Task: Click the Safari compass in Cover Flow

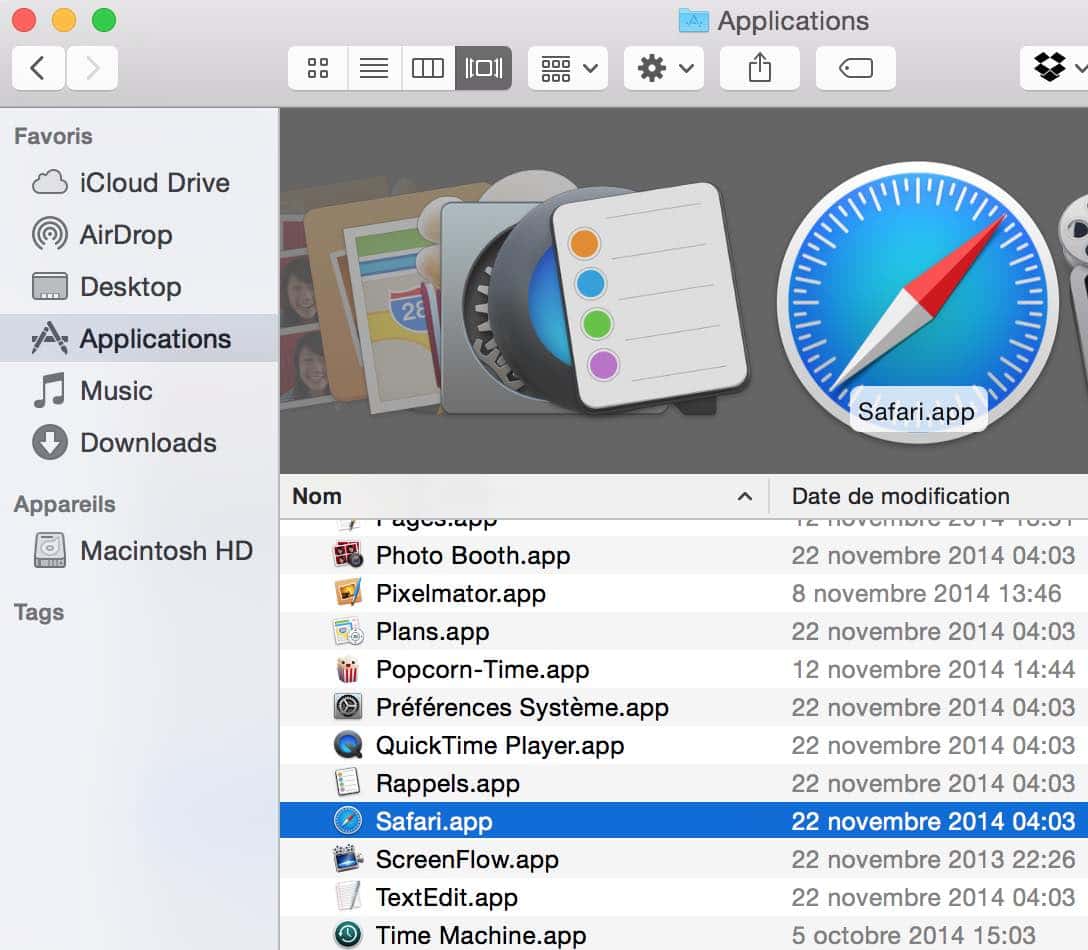Action: point(917,302)
